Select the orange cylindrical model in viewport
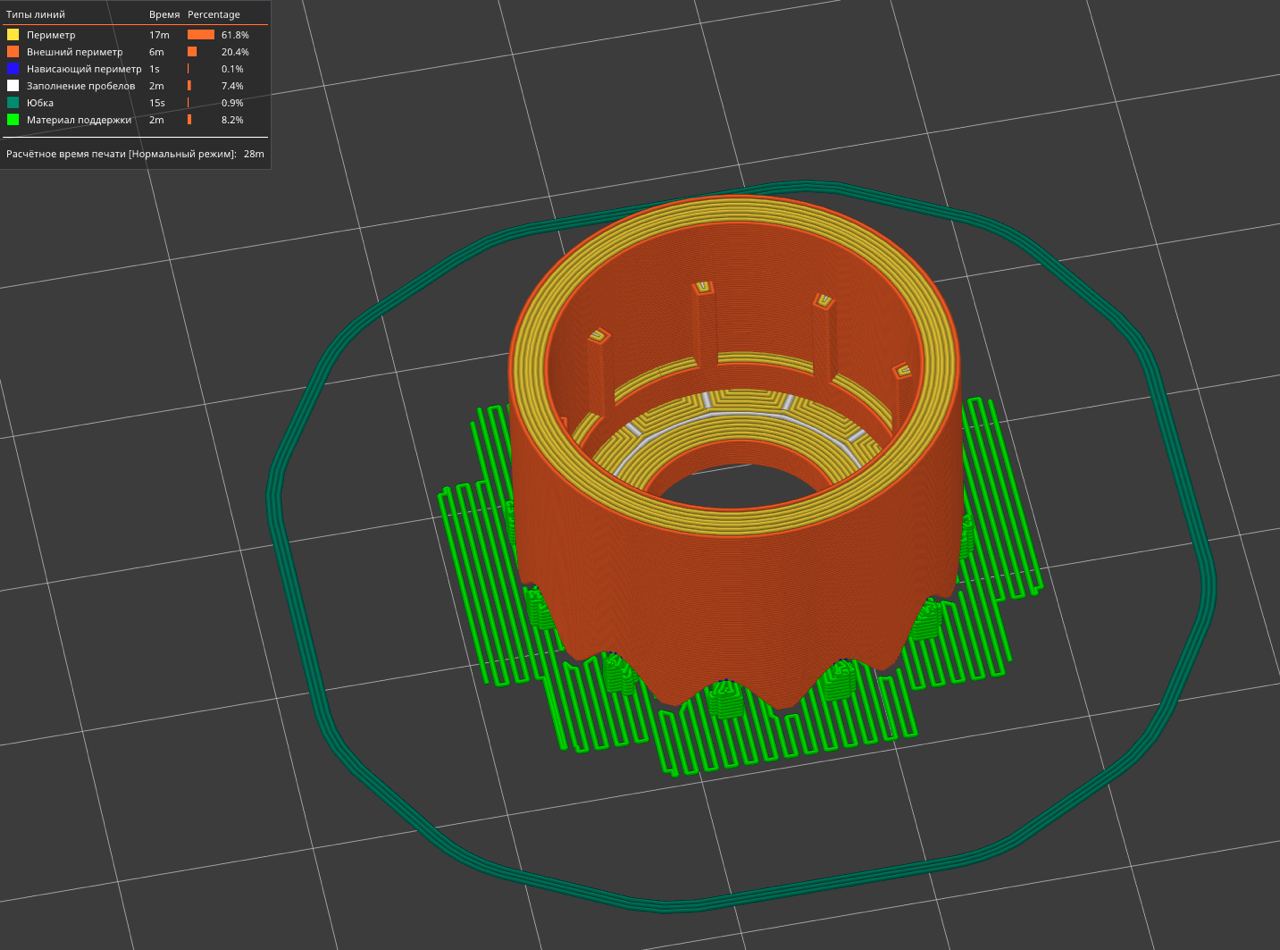Image resolution: width=1280 pixels, height=950 pixels. [x=735, y=590]
